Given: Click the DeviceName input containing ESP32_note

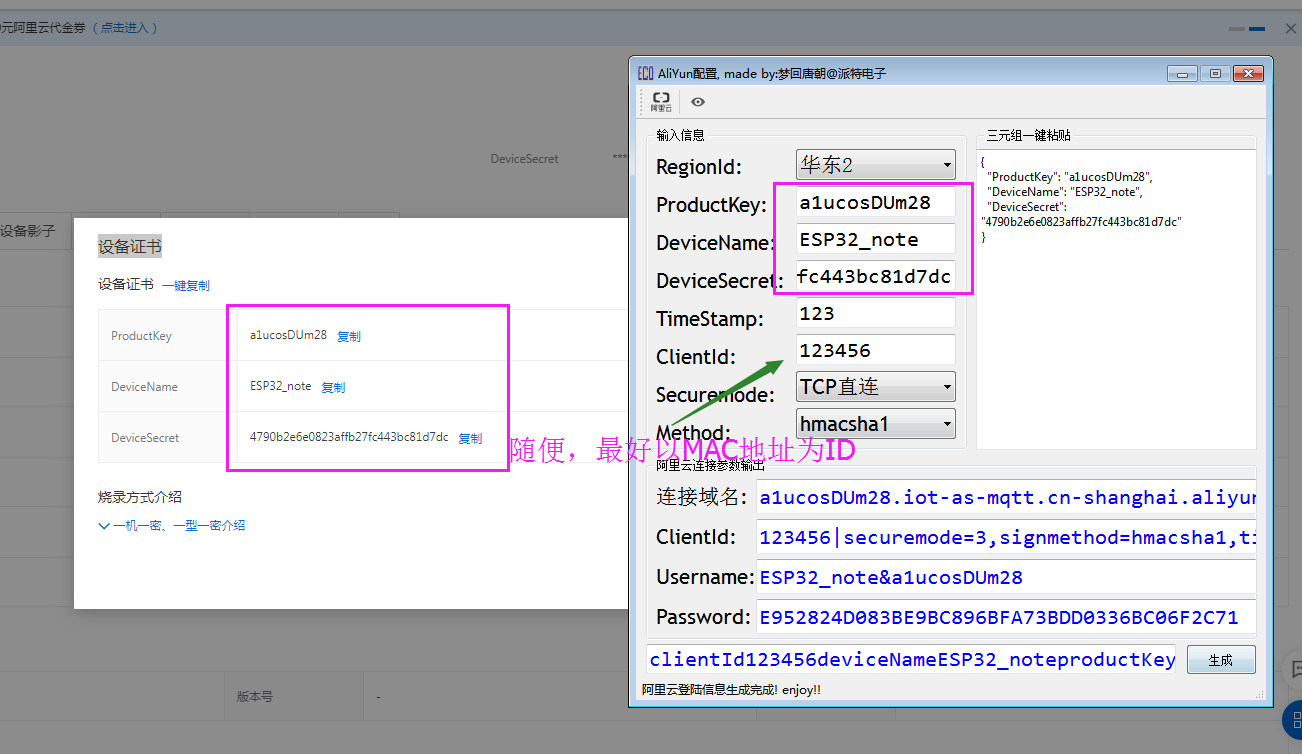Looking at the screenshot, I should click(x=876, y=239).
